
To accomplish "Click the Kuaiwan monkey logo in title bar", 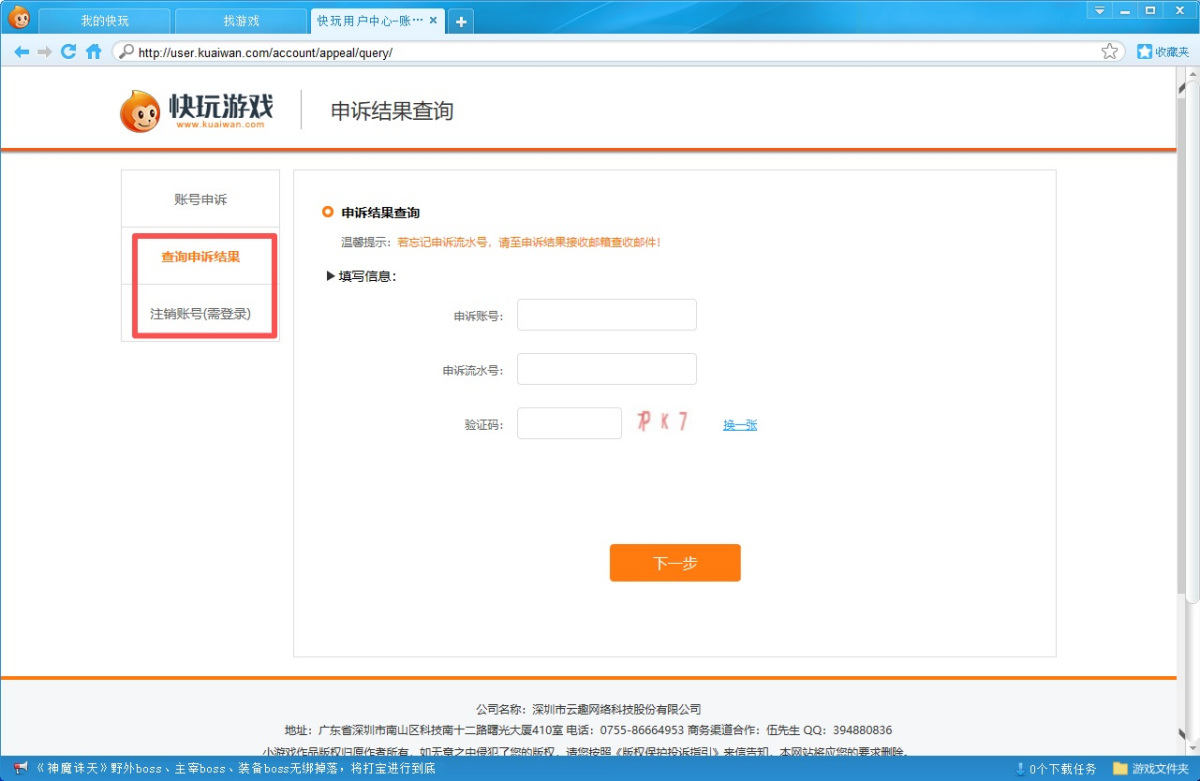I will [19, 17].
